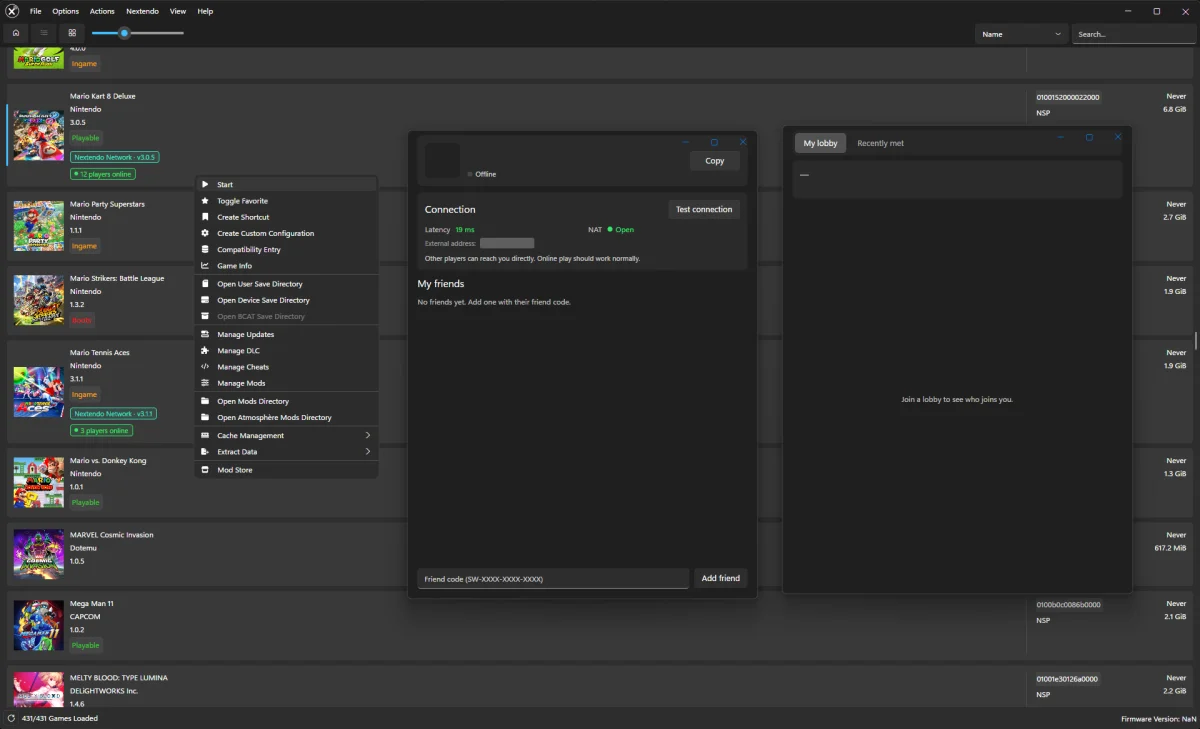The image size is (1200, 729).
Task: Open the Options menu
Action: (x=66, y=11)
